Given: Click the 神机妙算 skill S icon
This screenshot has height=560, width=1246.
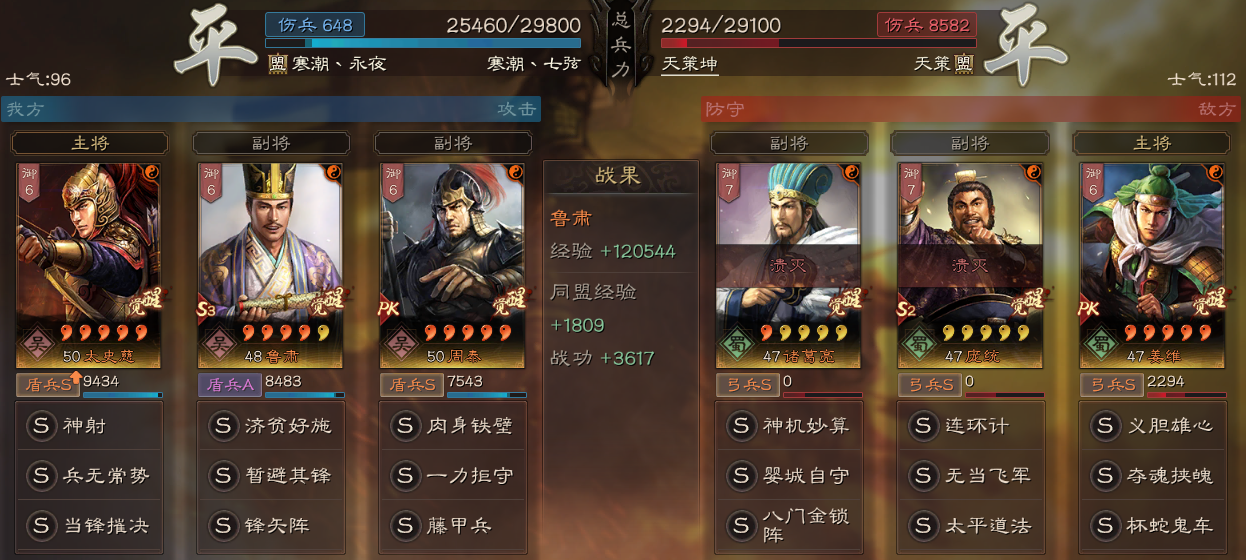Looking at the screenshot, I should [x=741, y=426].
